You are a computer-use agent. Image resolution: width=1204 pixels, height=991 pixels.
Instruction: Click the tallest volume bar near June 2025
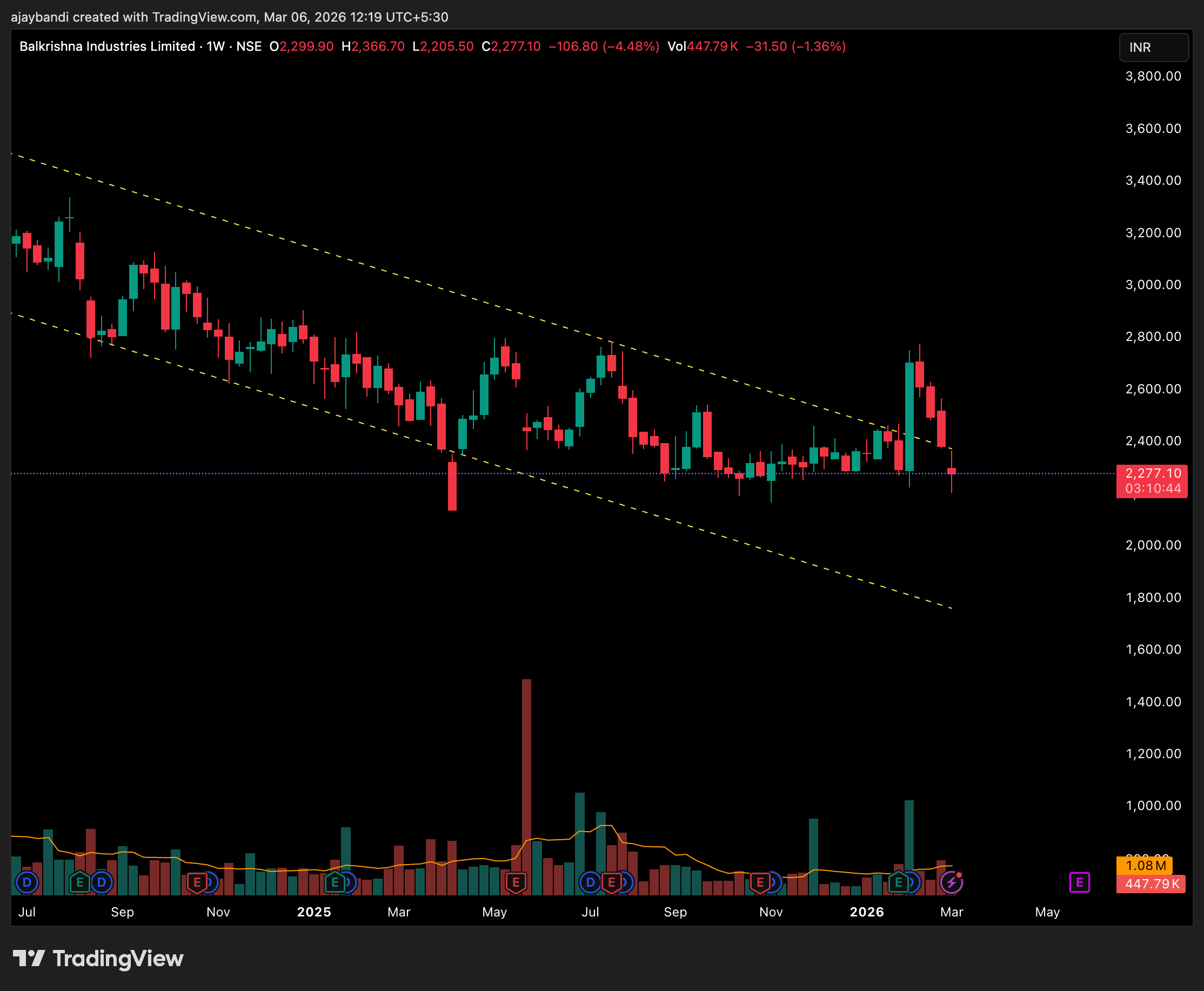[x=526, y=787]
